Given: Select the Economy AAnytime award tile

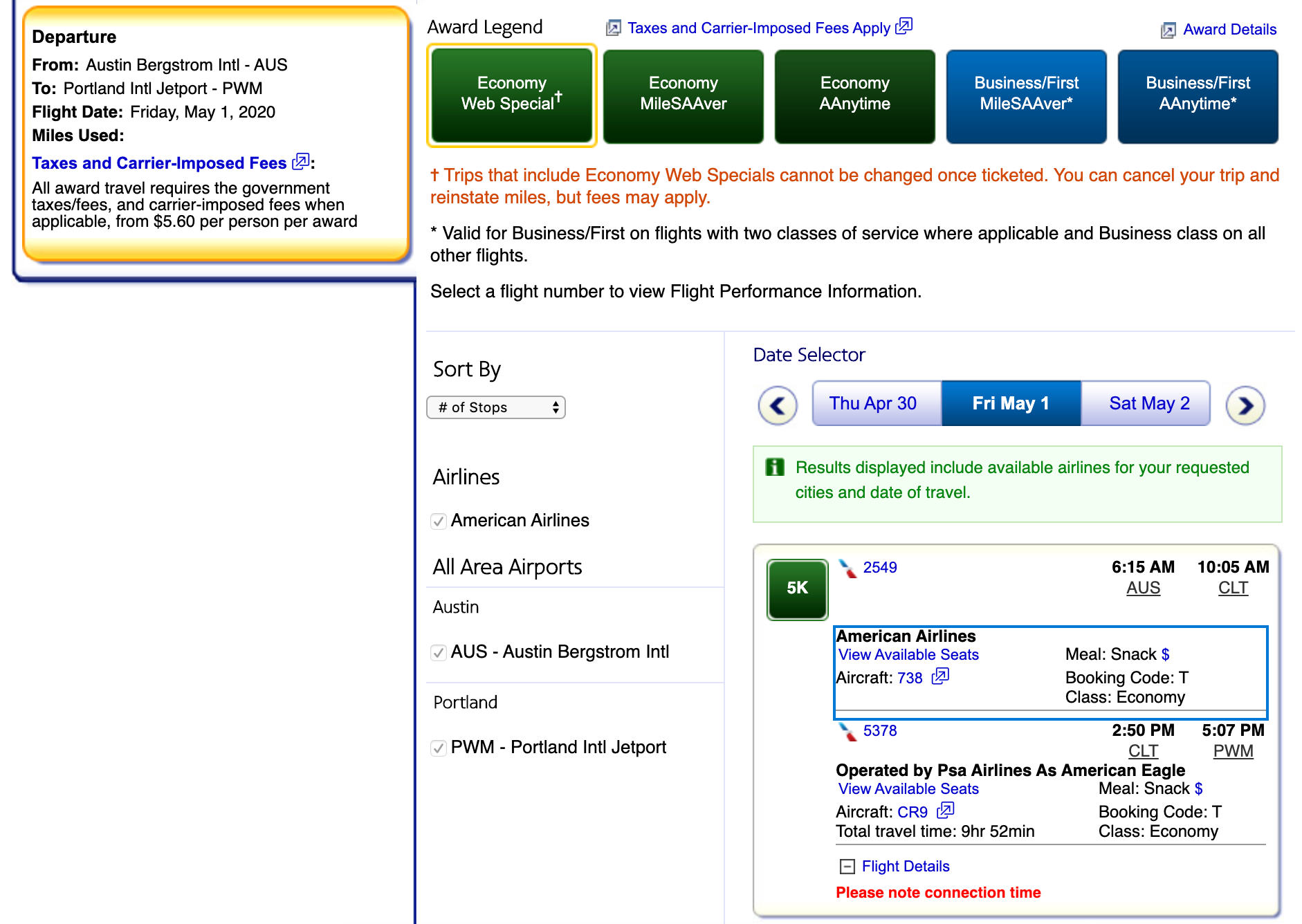Looking at the screenshot, I should pyautogui.click(x=854, y=96).
